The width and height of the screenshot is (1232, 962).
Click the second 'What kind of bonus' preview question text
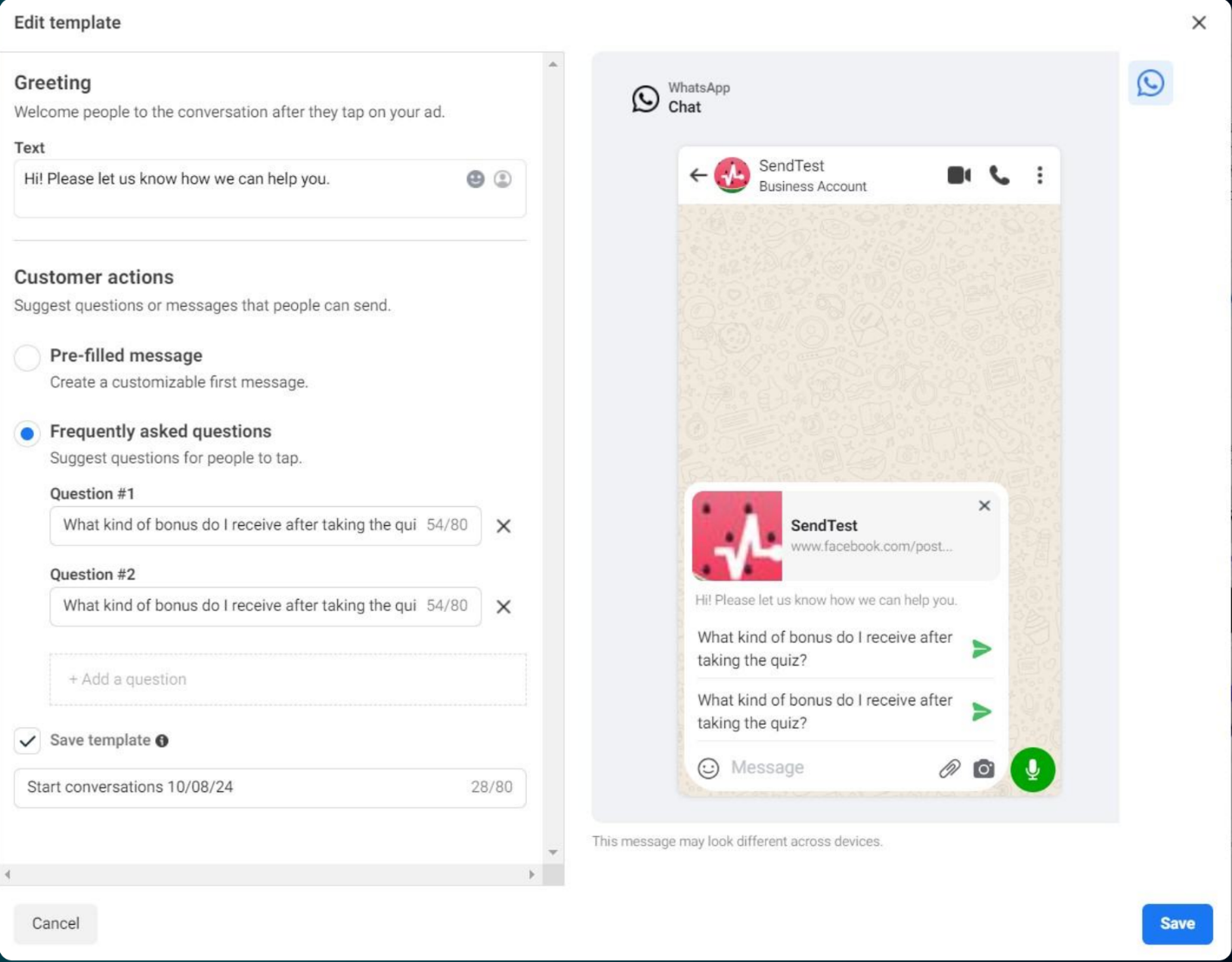(825, 712)
